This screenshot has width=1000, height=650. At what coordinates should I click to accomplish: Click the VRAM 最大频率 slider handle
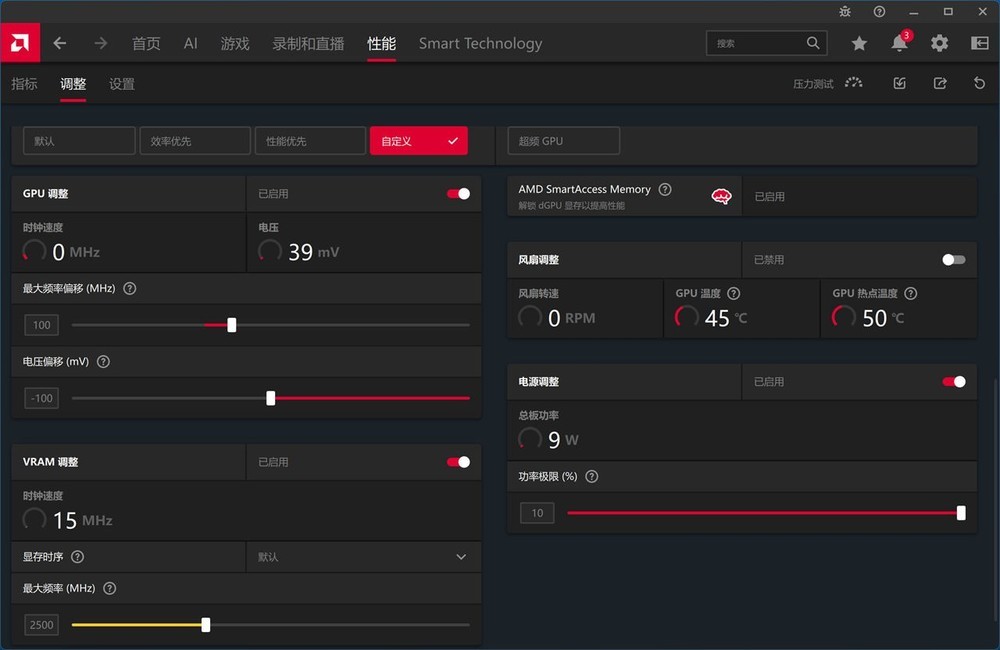point(205,625)
